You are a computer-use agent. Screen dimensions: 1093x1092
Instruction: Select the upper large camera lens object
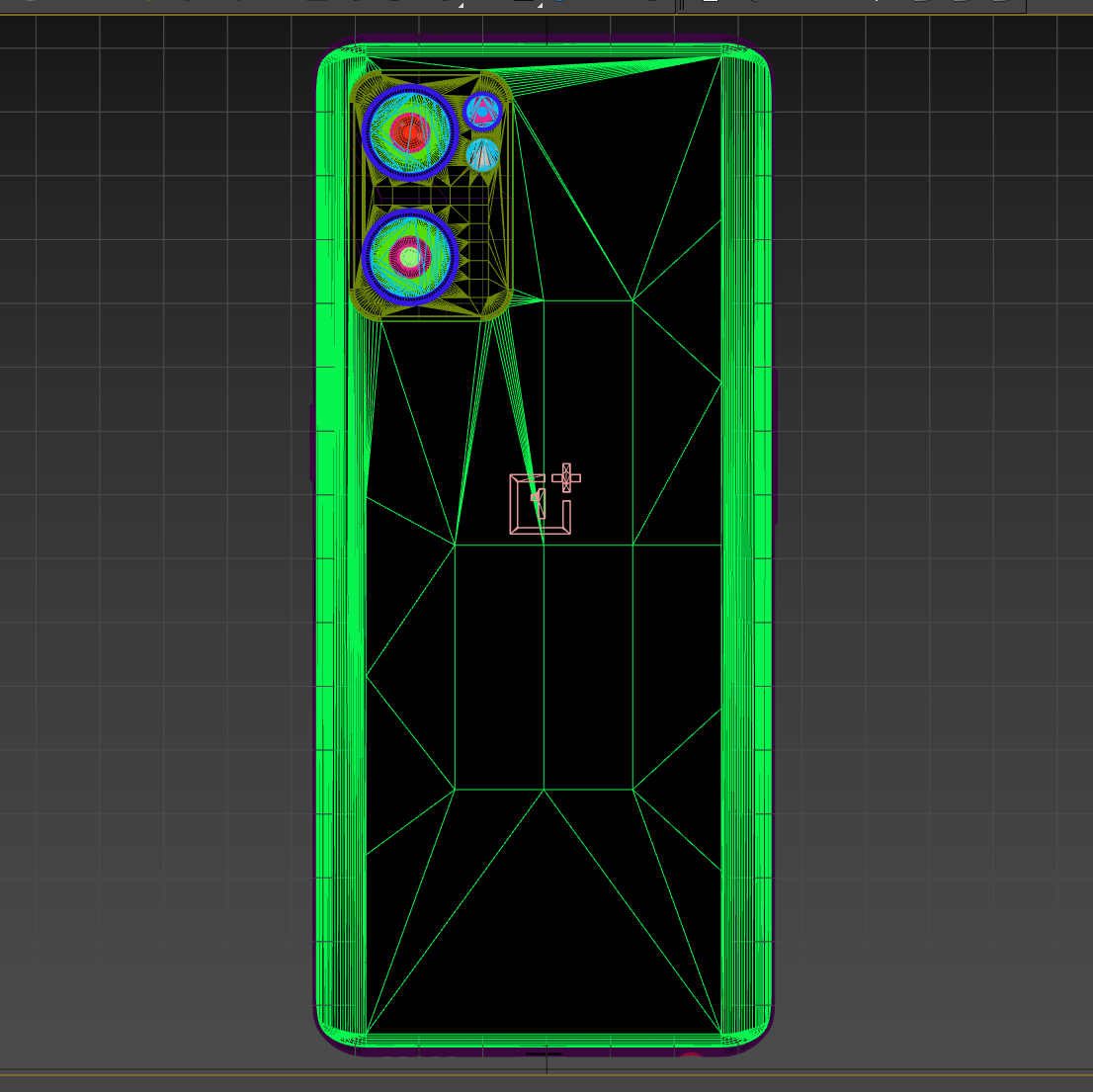click(410, 132)
